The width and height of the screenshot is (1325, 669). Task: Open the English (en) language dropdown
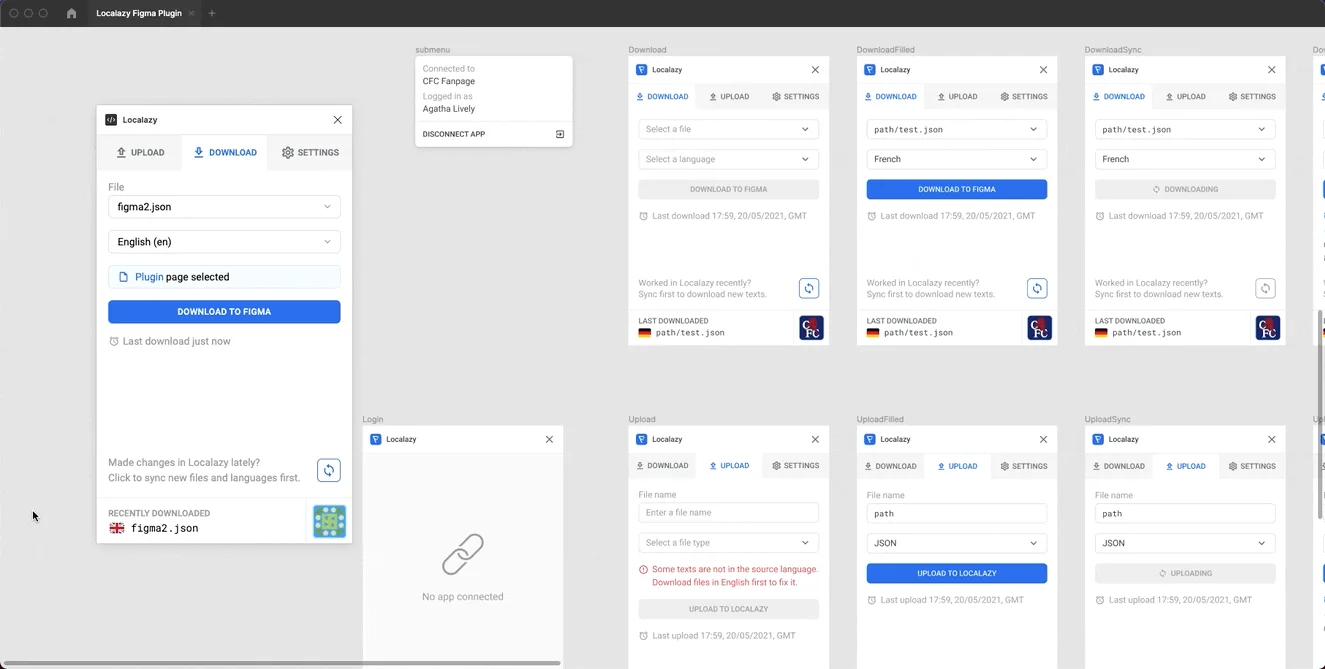(224, 241)
